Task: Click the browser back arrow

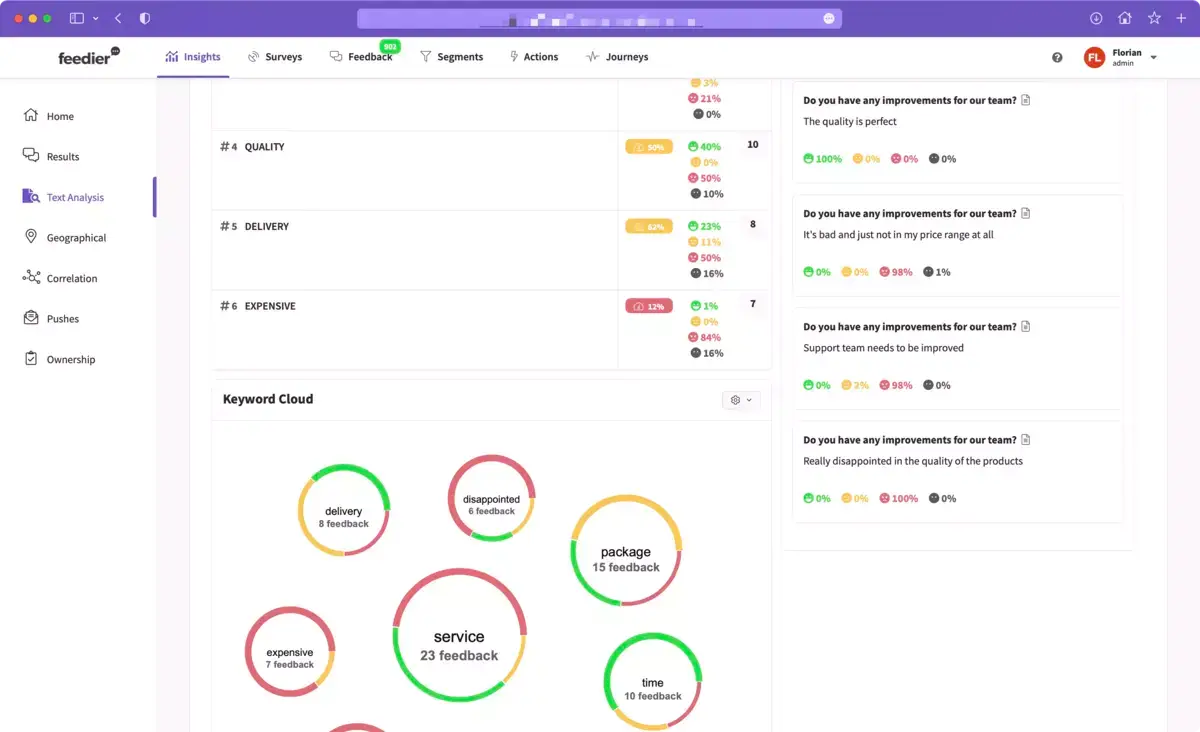Action: pos(118,18)
